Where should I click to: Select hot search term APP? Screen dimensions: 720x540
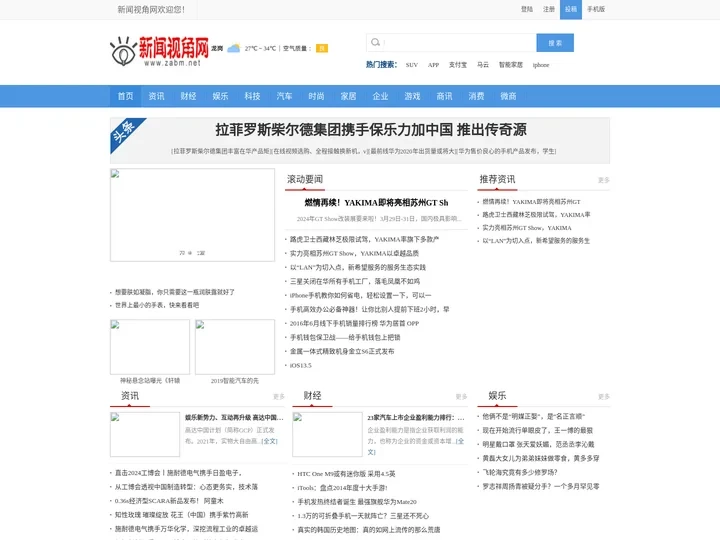tap(433, 65)
